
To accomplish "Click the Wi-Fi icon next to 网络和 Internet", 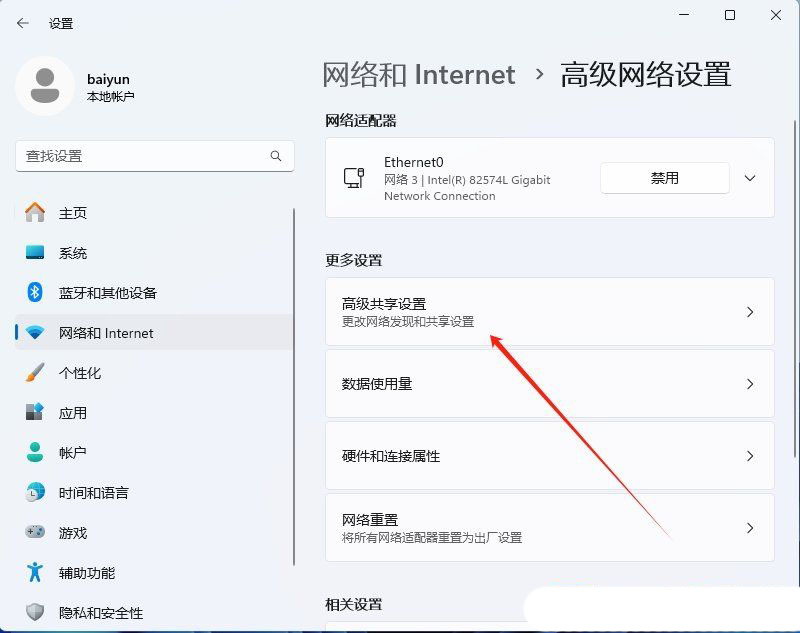I will (34, 333).
